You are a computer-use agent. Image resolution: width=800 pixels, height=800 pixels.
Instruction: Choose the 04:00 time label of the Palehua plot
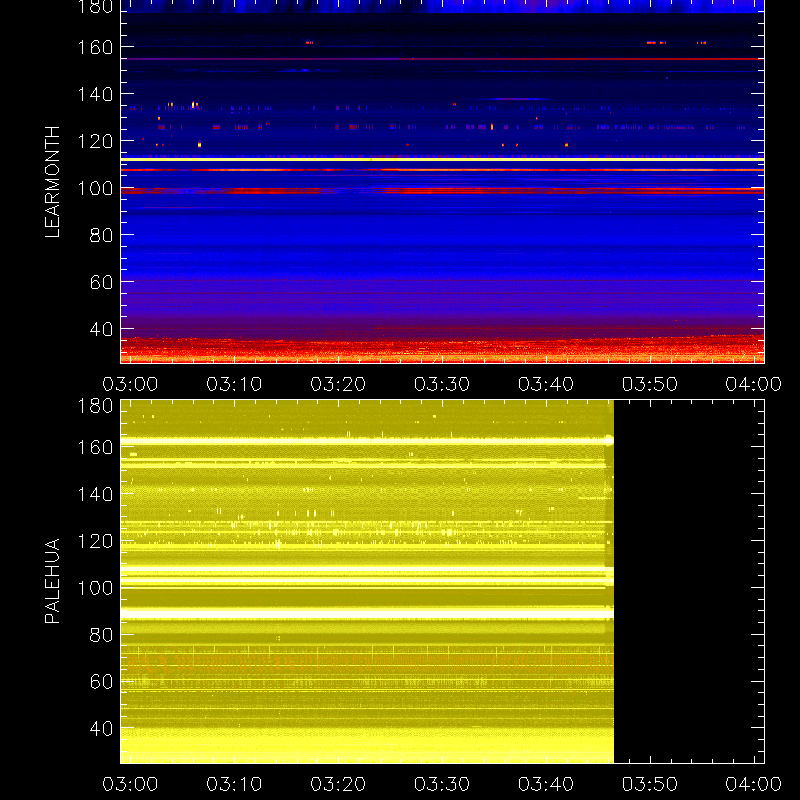point(754,784)
